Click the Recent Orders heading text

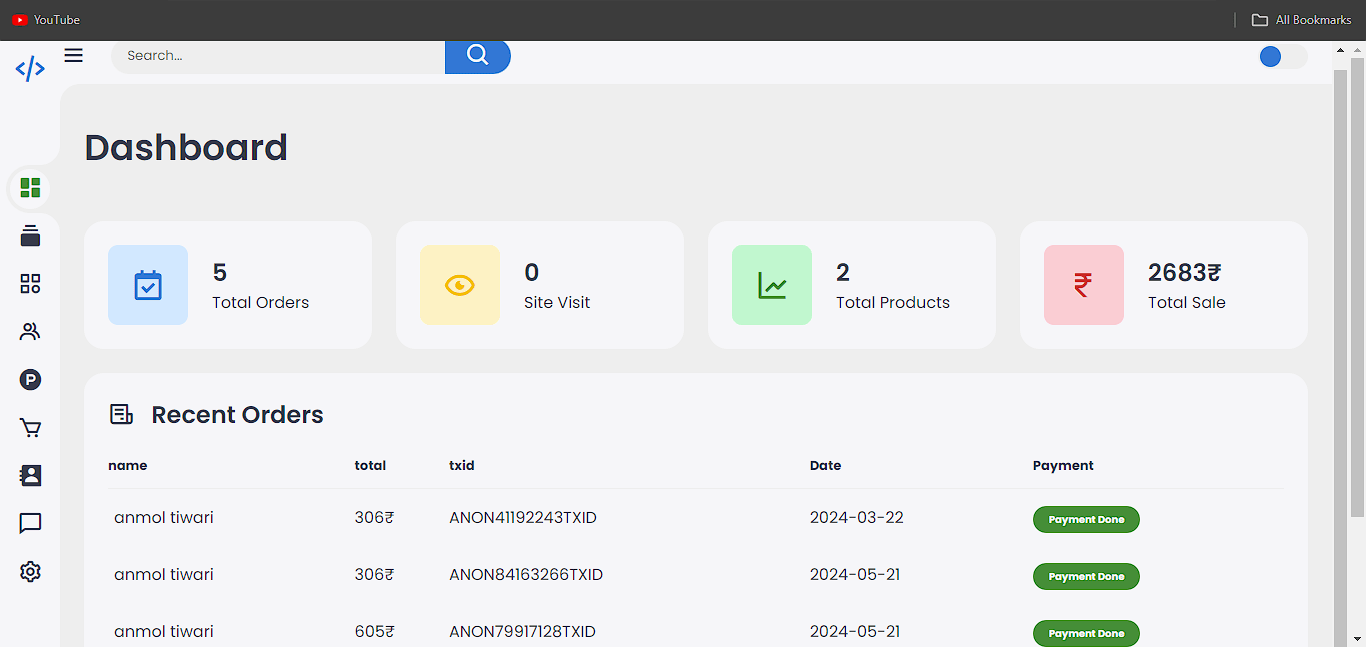point(237,414)
